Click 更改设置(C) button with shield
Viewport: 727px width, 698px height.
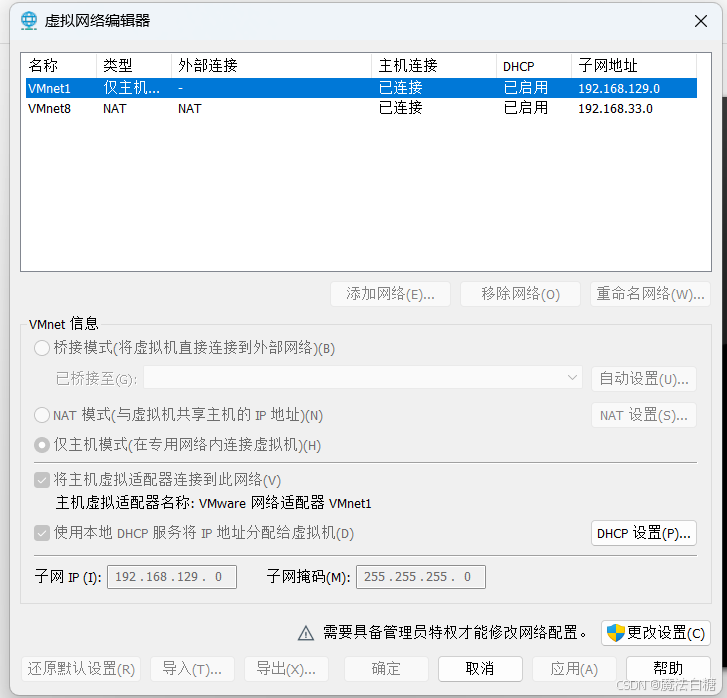[x=656, y=633]
